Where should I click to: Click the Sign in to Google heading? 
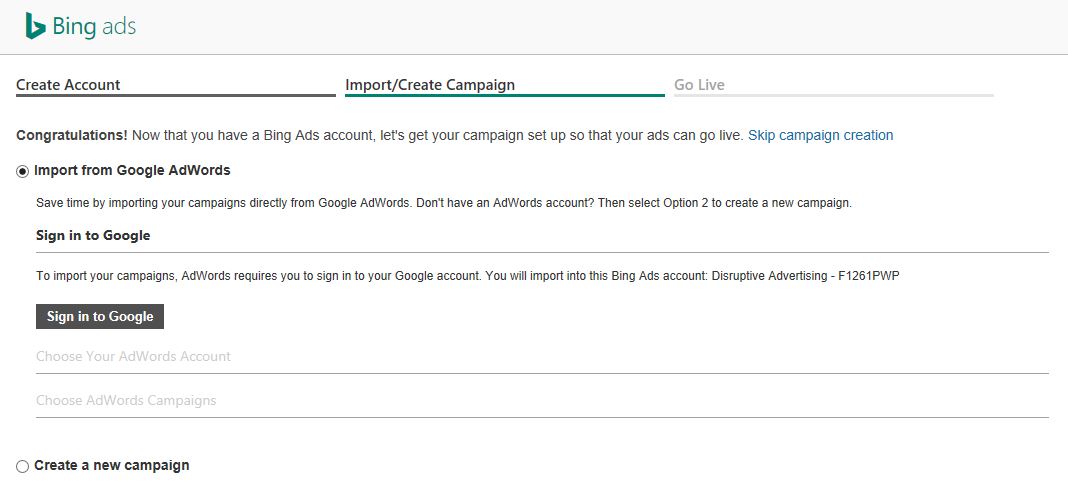(93, 236)
